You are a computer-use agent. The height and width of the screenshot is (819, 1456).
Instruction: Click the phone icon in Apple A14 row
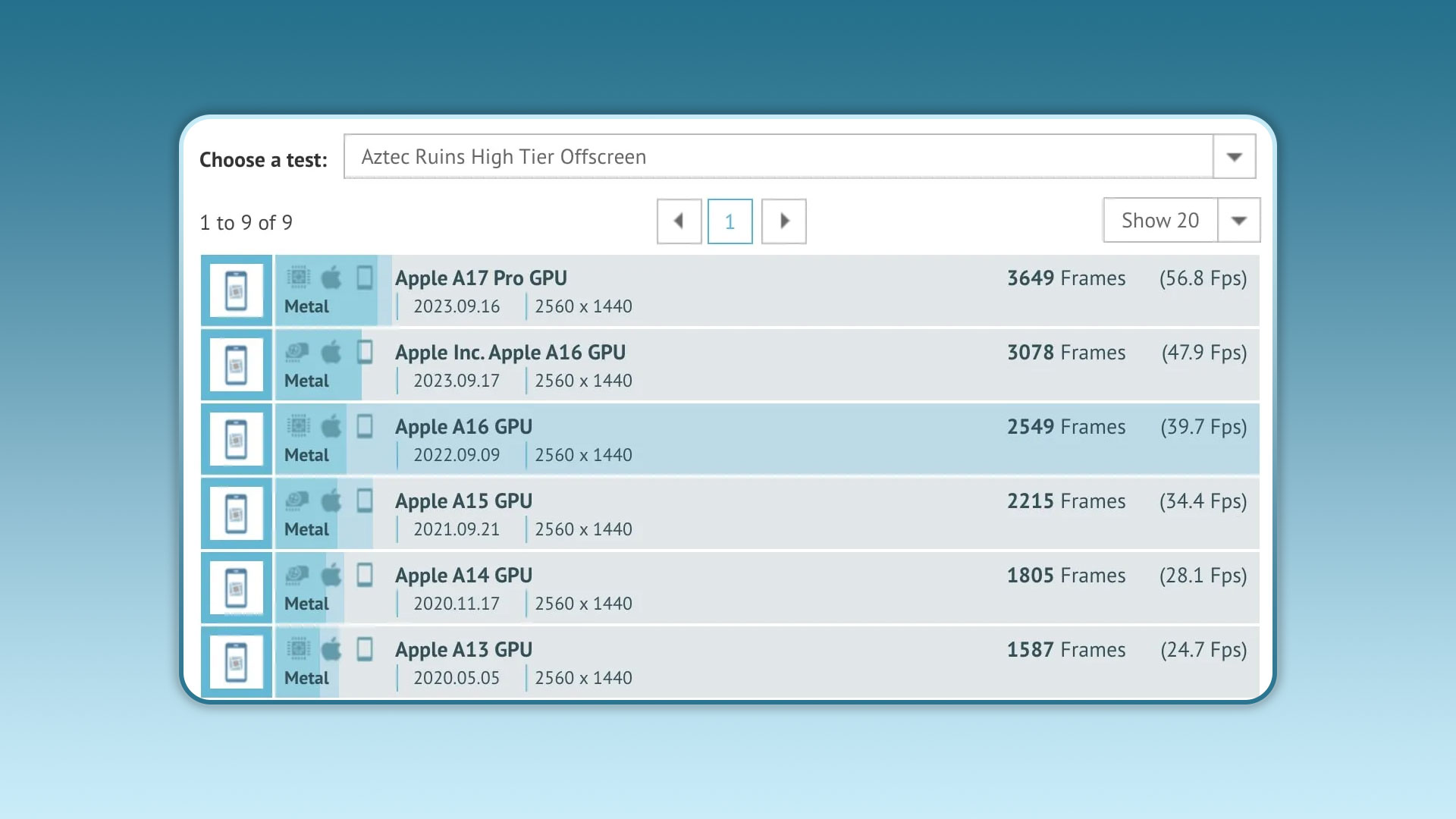click(x=365, y=575)
